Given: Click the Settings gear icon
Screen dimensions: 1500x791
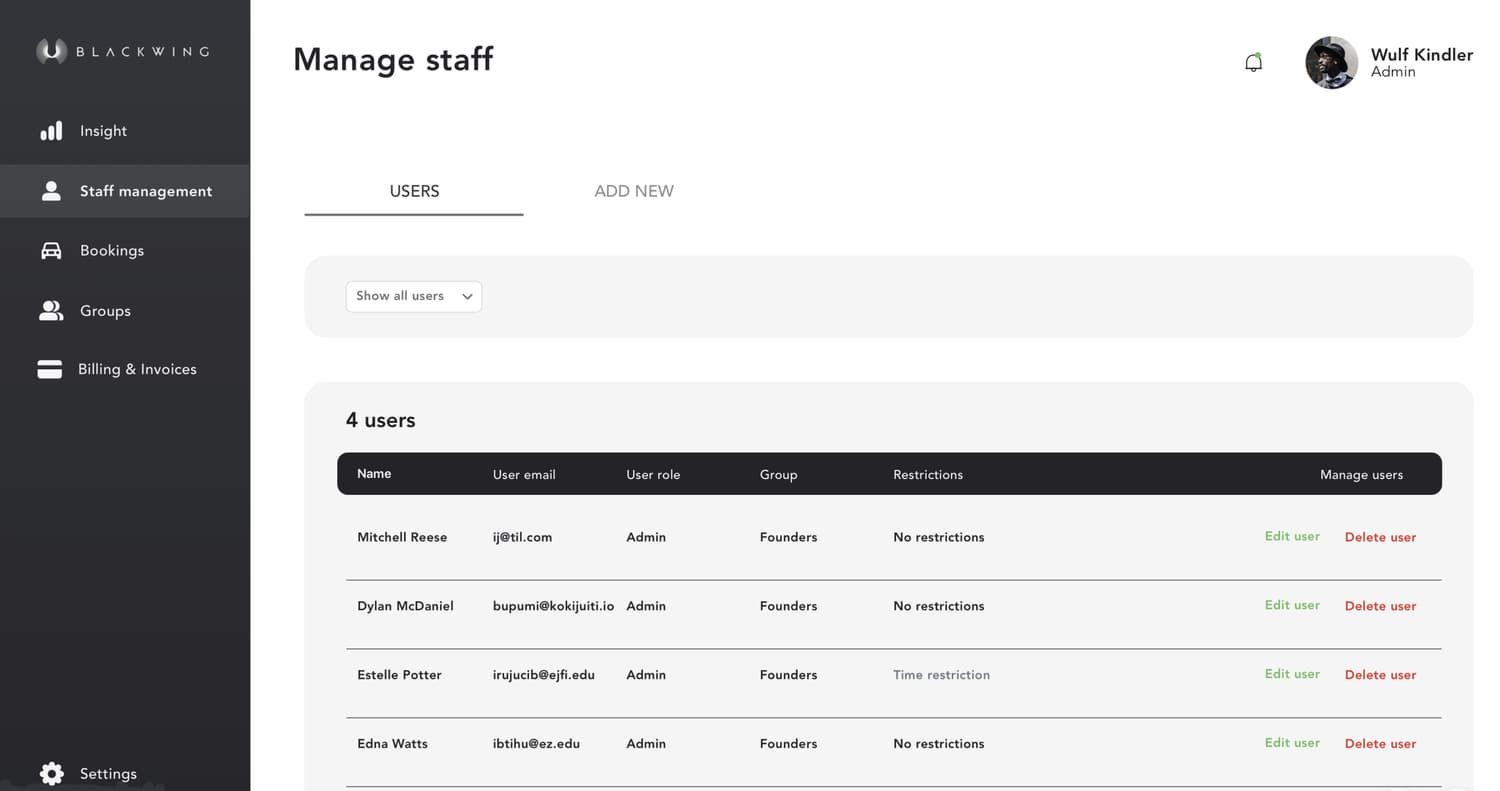Looking at the screenshot, I should (51, 773).
